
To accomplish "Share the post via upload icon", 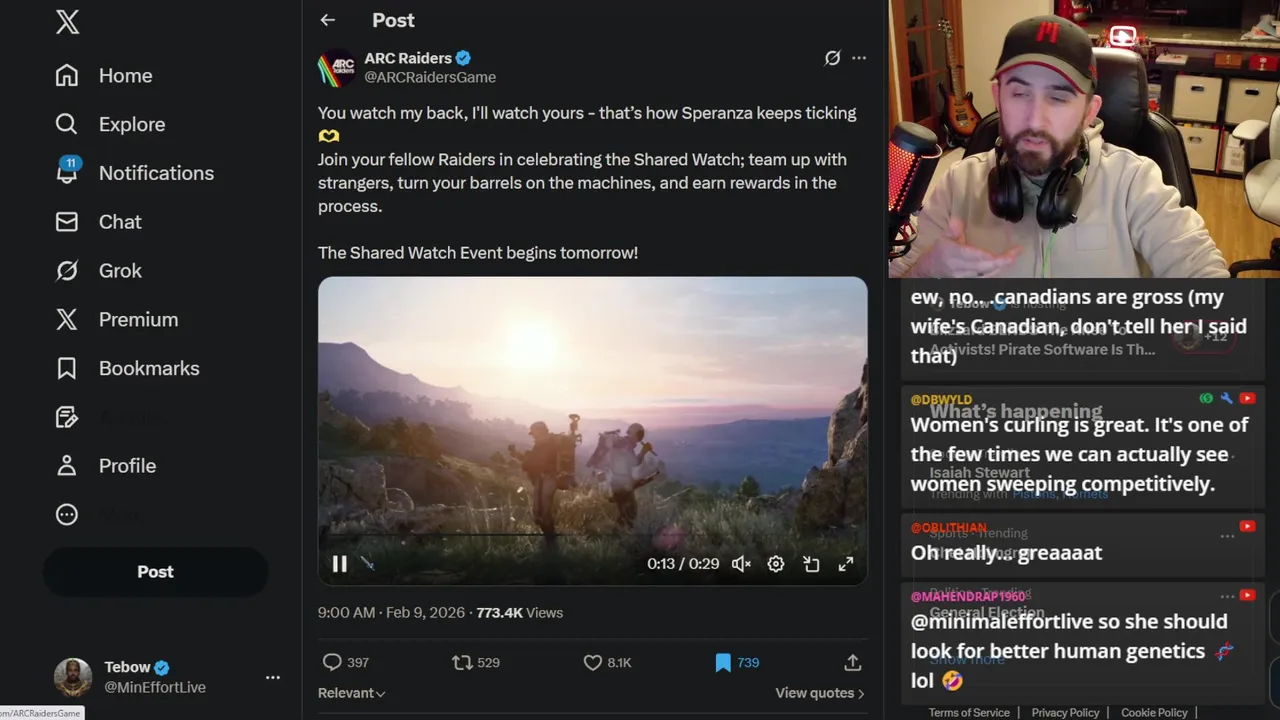I will [x=852, y=662].
